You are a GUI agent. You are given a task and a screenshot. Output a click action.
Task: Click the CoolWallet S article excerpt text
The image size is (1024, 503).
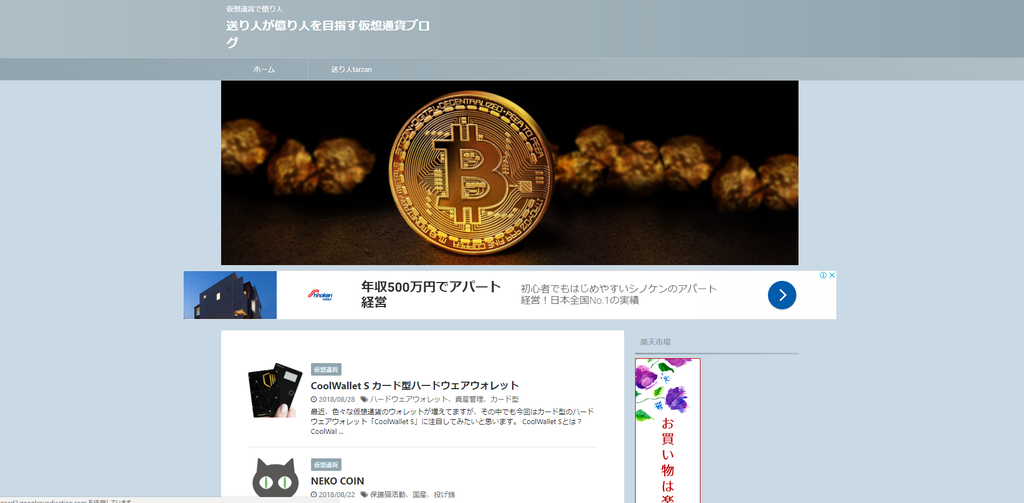click(453, 421)
